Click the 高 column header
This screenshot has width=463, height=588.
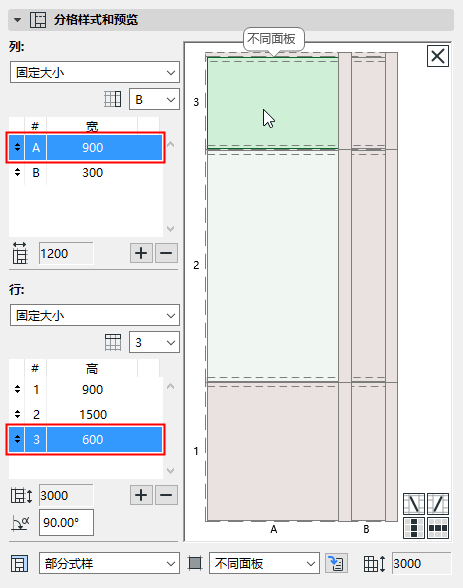click(x=92, y=369)
